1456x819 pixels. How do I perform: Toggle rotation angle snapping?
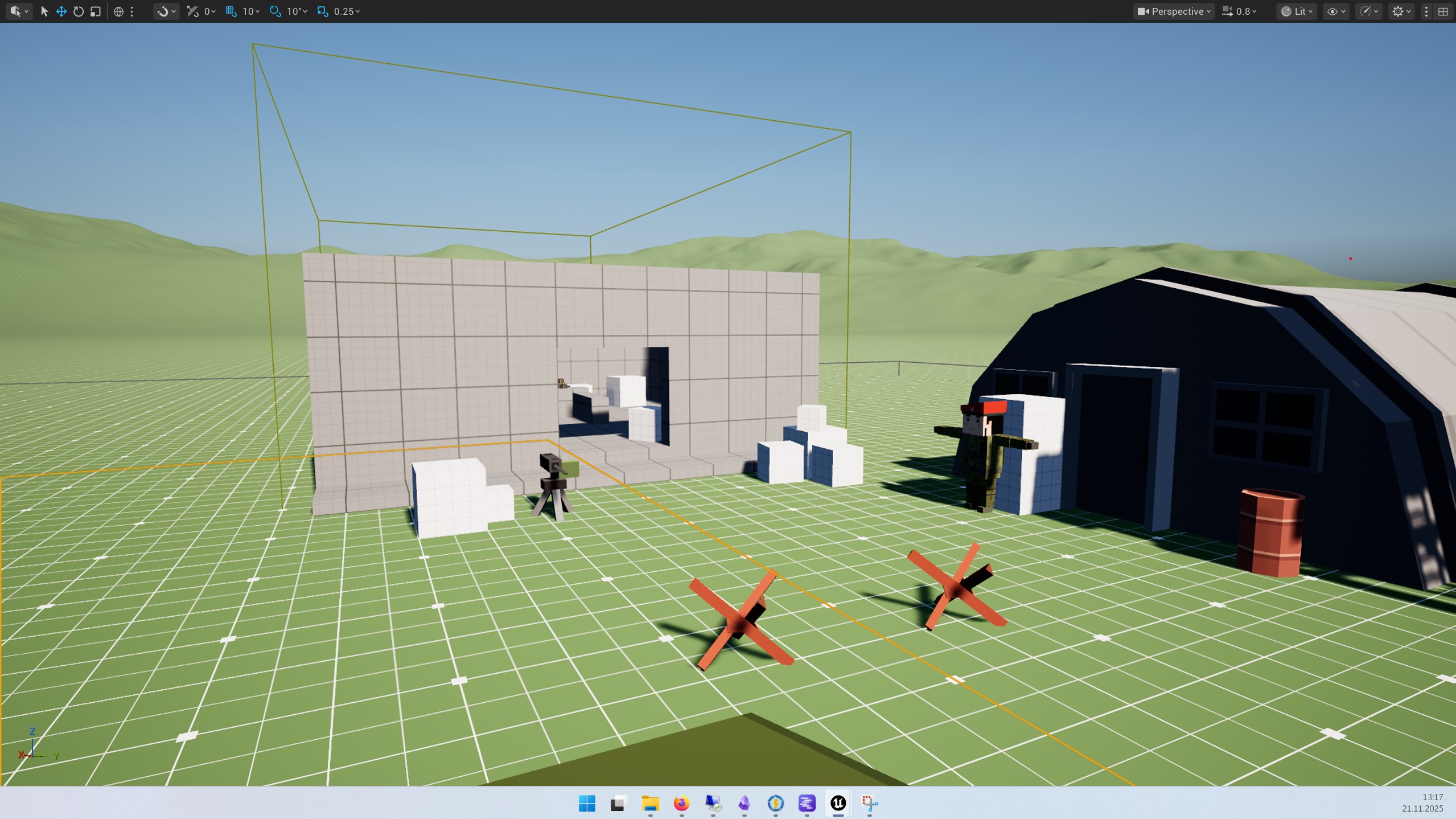(275, 11)
